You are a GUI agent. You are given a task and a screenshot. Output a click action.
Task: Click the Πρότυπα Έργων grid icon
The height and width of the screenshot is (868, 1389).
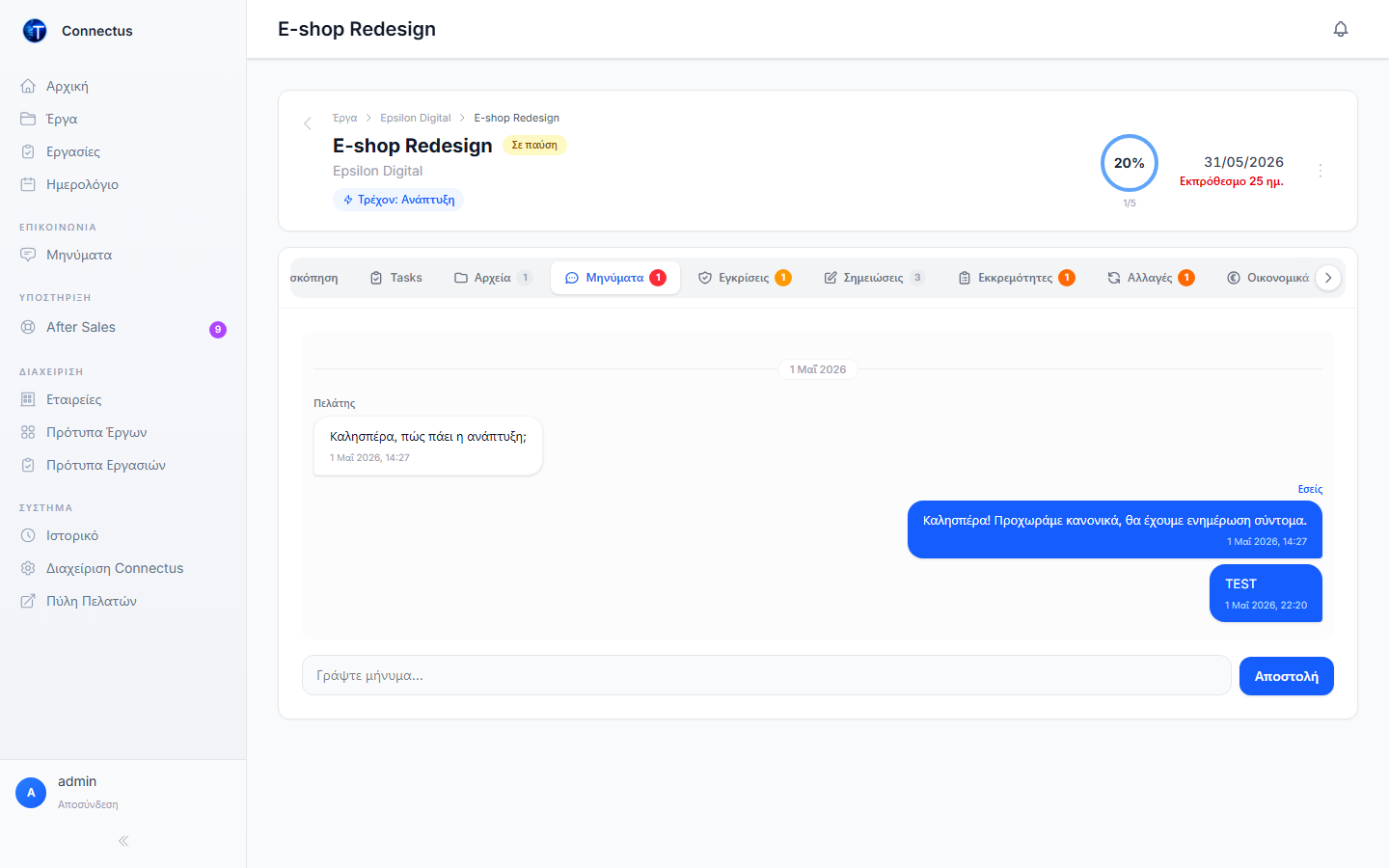tap(28, 432)
